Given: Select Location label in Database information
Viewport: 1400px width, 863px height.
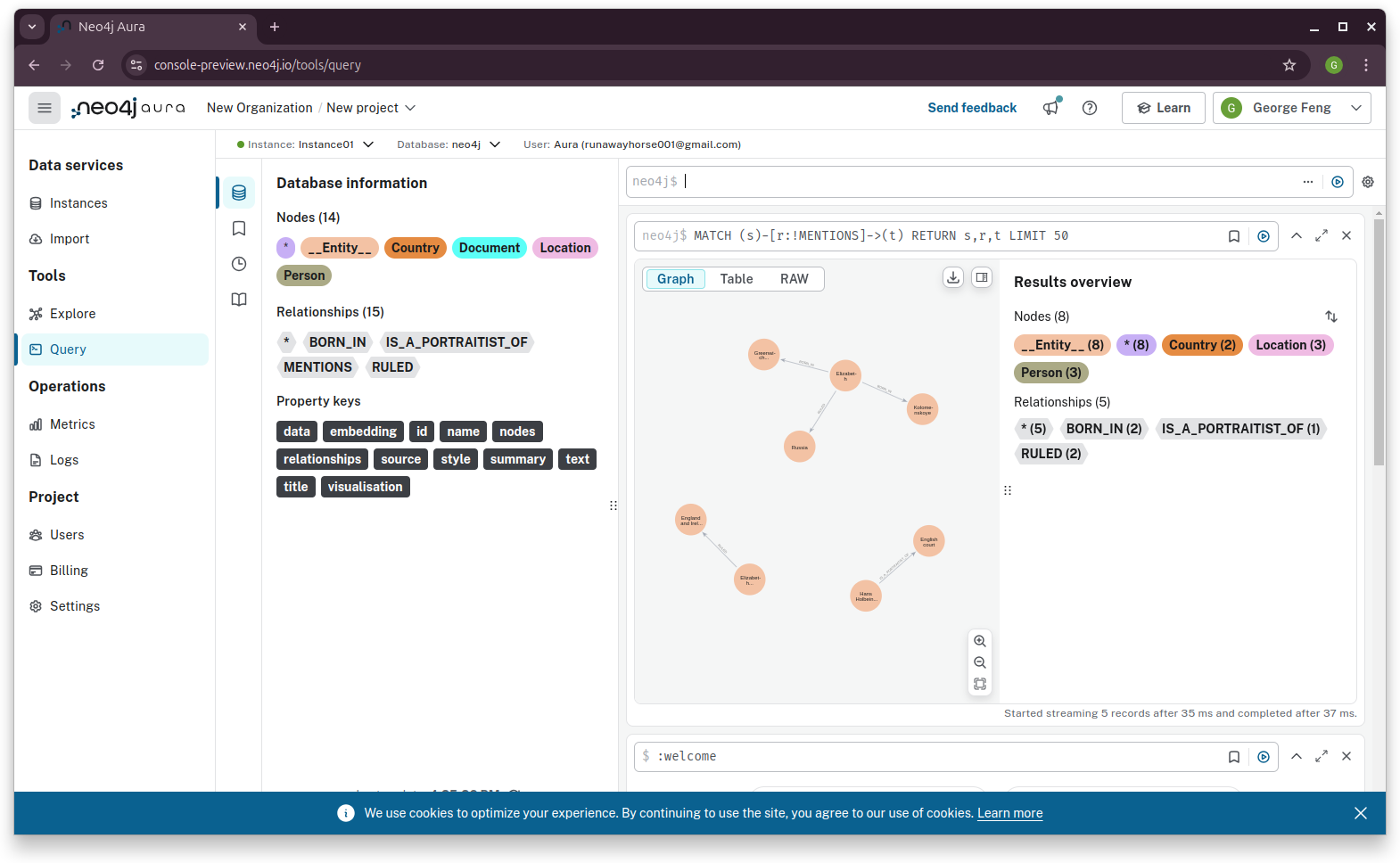Looking at the screenshot, I should (x=565, y=248).
